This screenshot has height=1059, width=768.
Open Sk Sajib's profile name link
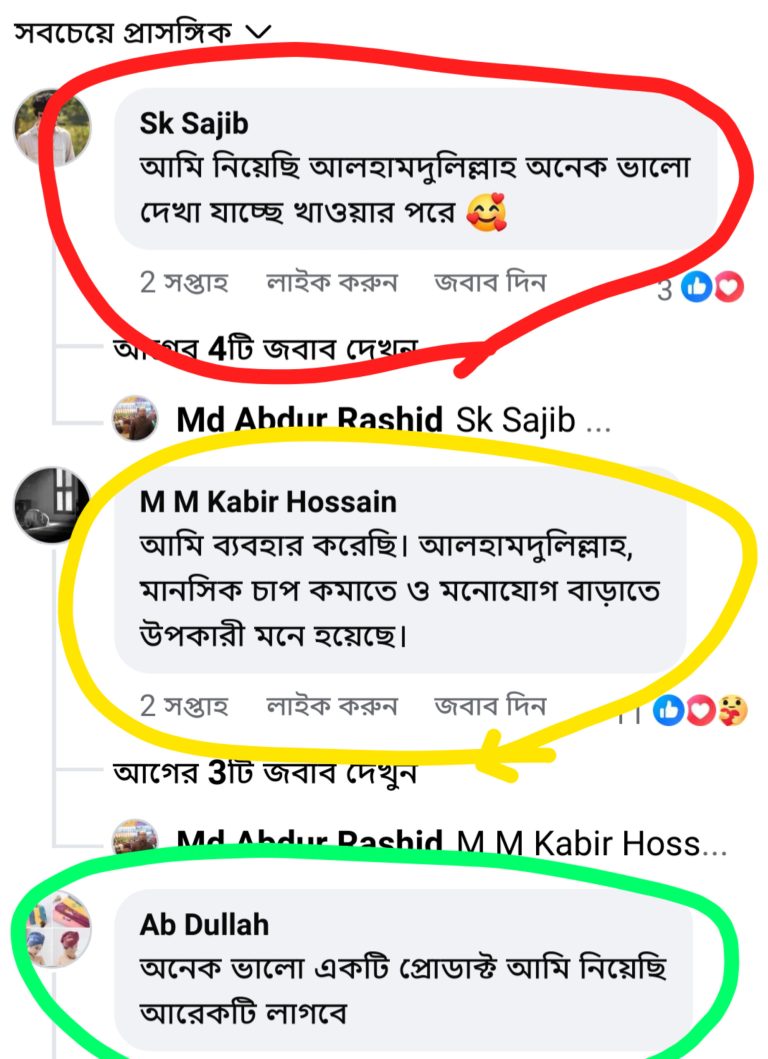[194, 123]
